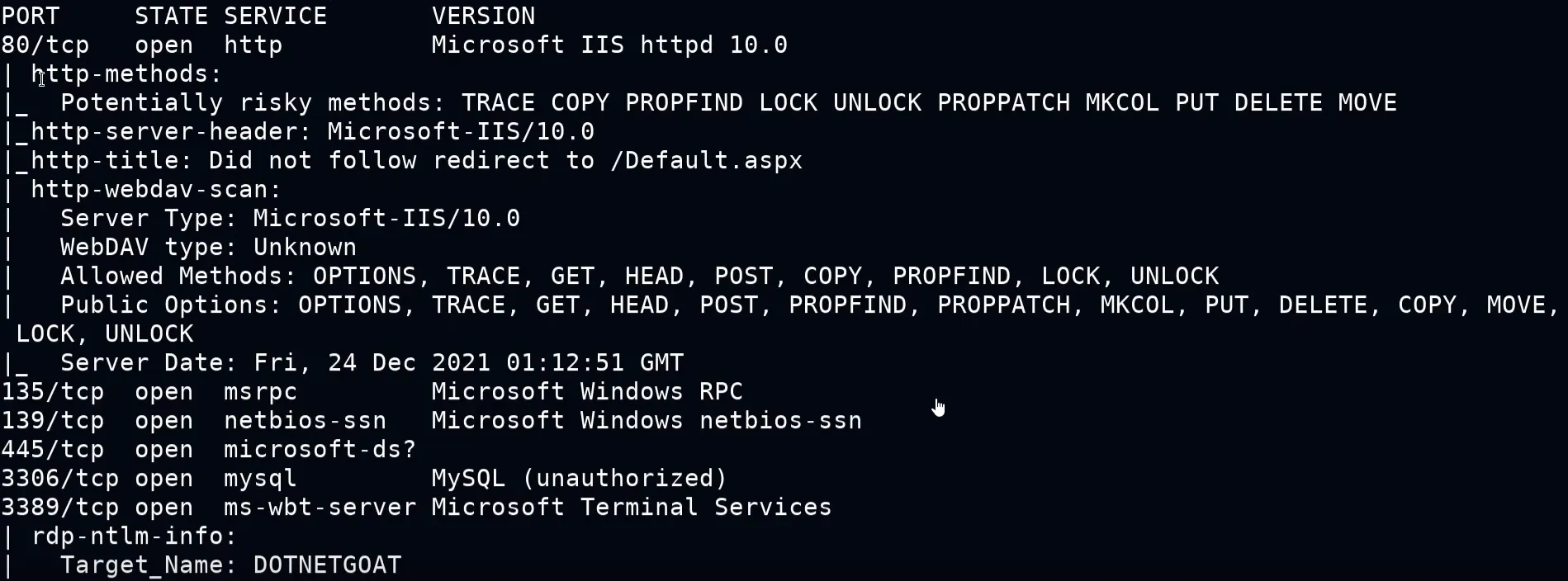Click the "netbios-ssn" service name

305,421
